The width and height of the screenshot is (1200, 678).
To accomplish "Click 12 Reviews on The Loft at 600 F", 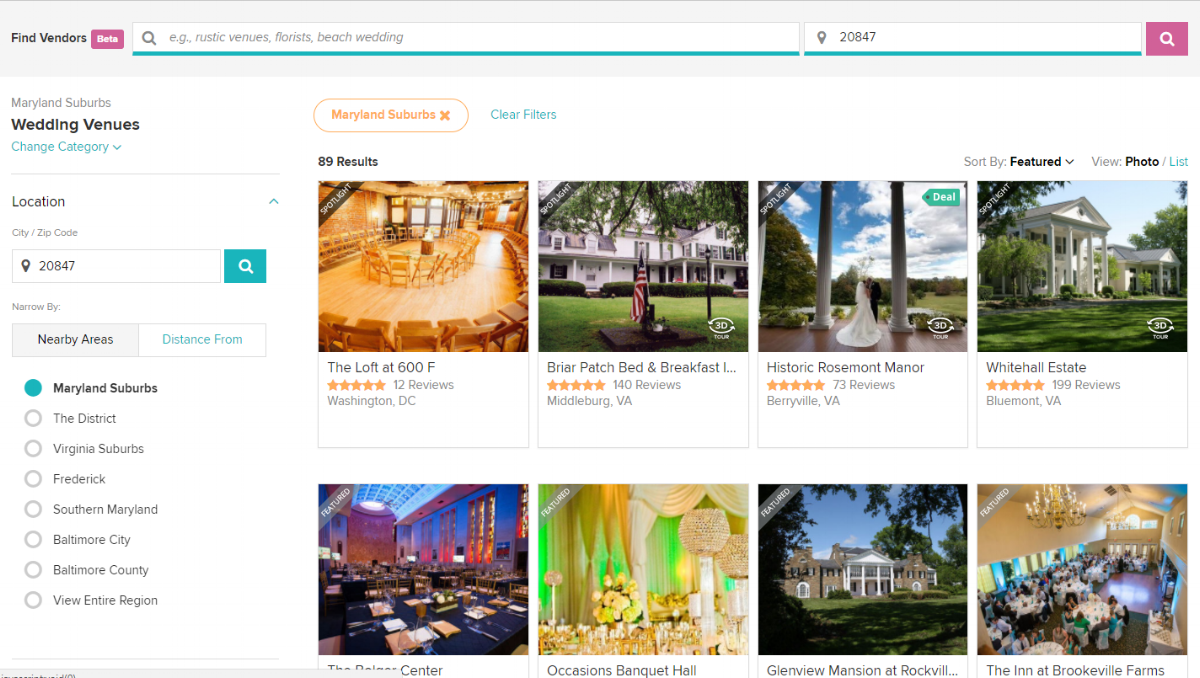I will (x=423, y=385).
